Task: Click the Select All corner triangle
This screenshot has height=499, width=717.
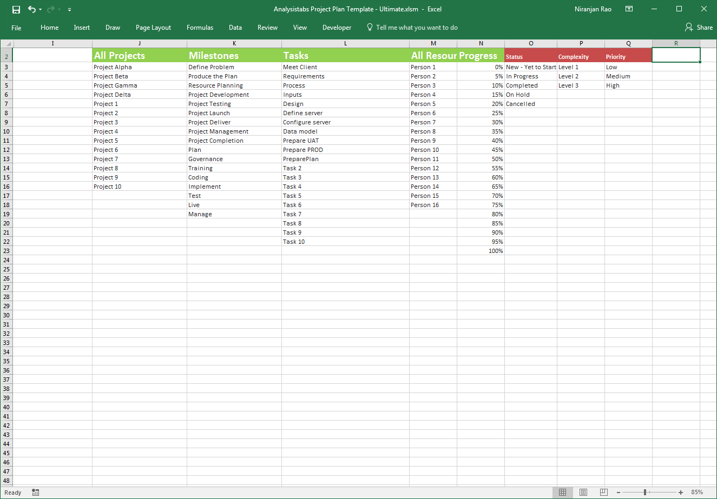Action: [6, 43]
